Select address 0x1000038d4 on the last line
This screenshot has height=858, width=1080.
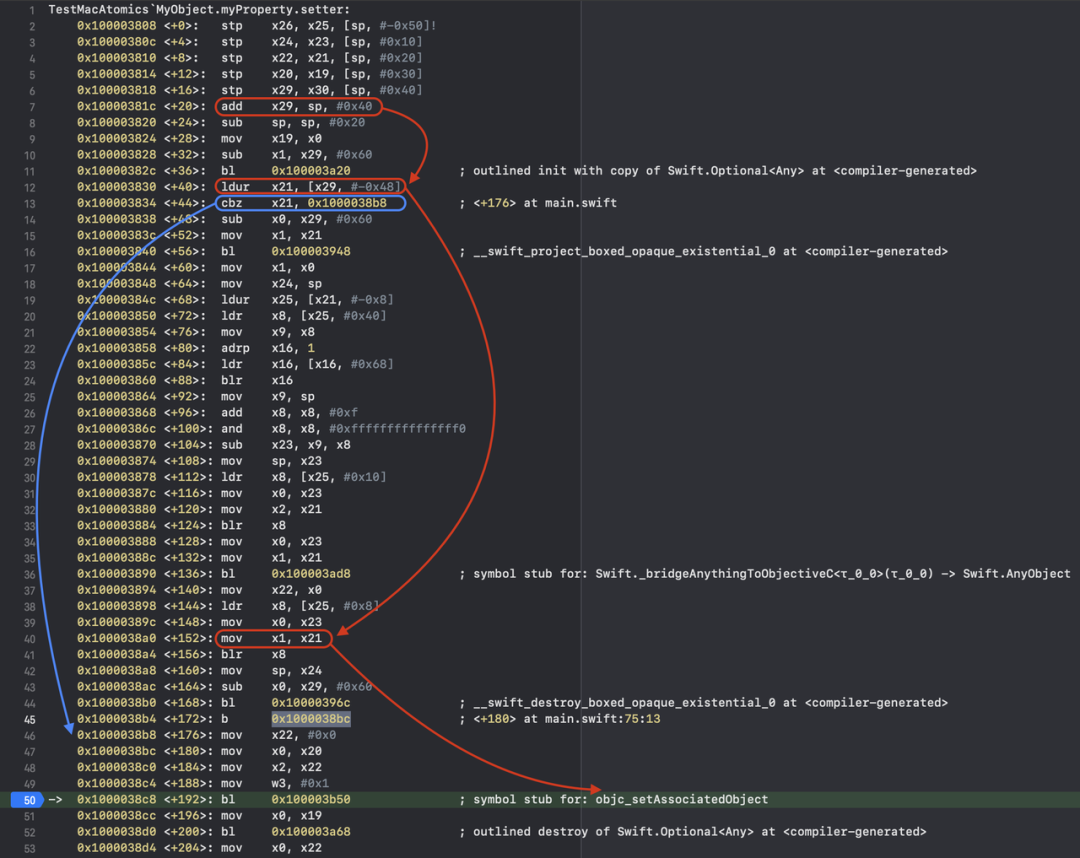[116, 848]
